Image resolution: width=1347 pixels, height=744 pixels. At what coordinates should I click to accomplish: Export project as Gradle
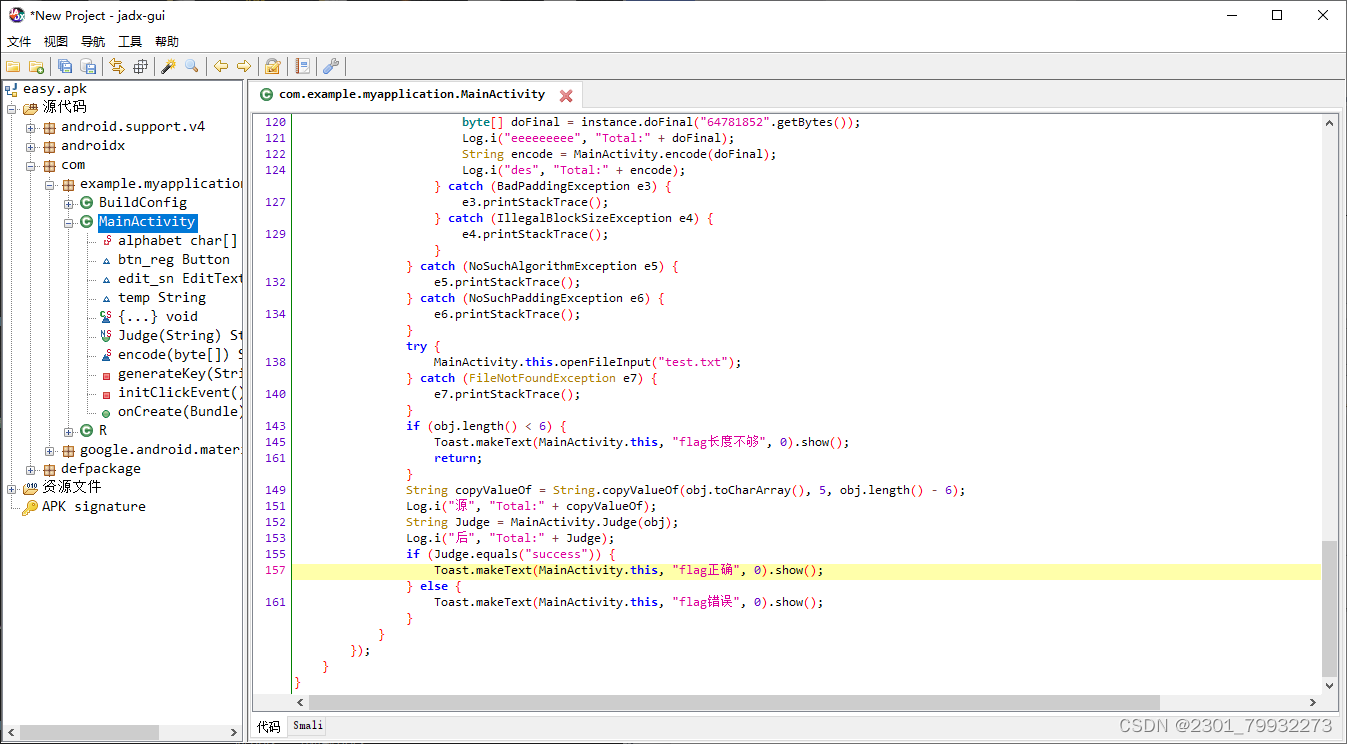tap(88, 66)
